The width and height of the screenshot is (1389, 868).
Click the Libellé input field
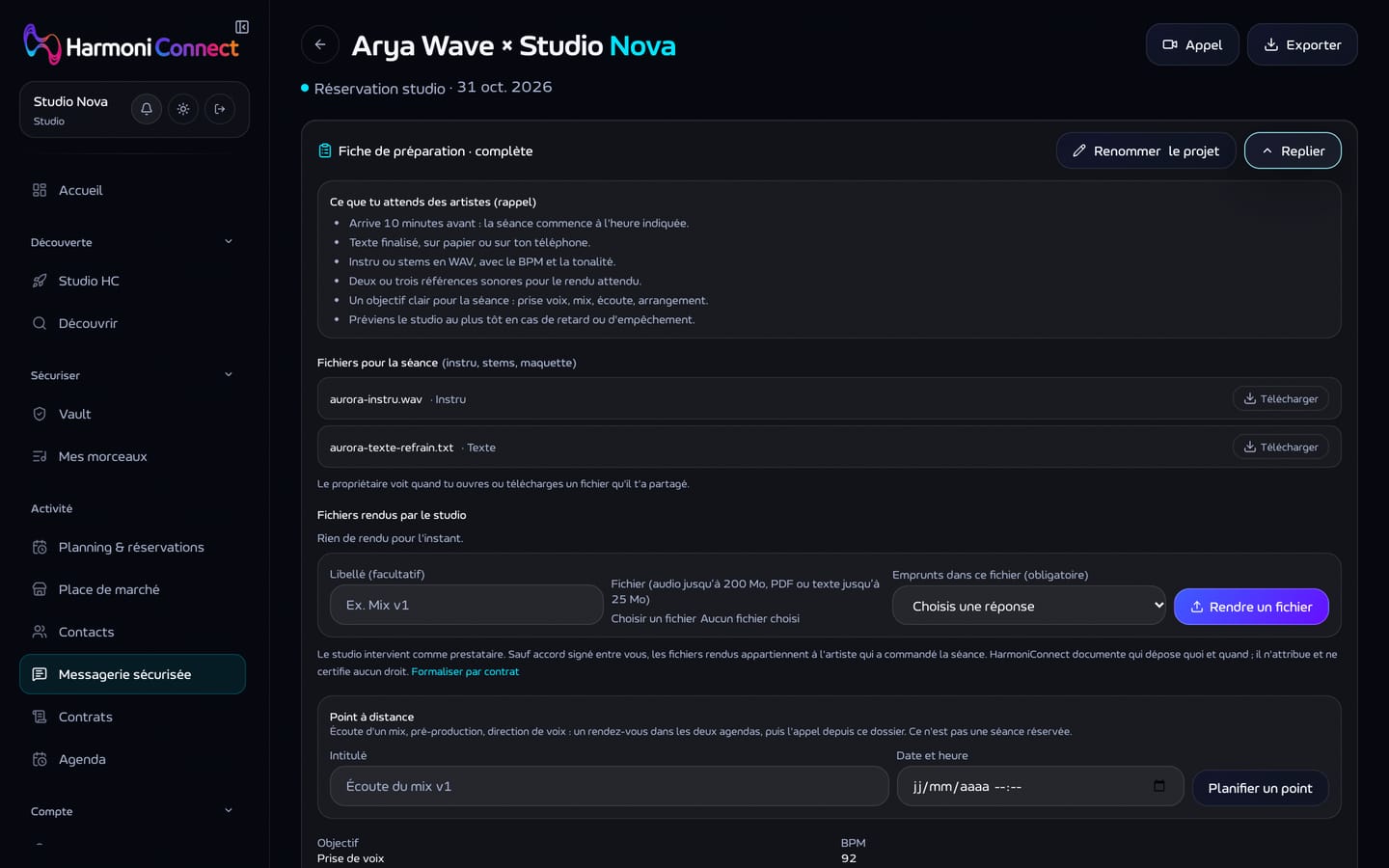[x=467, y=605]
